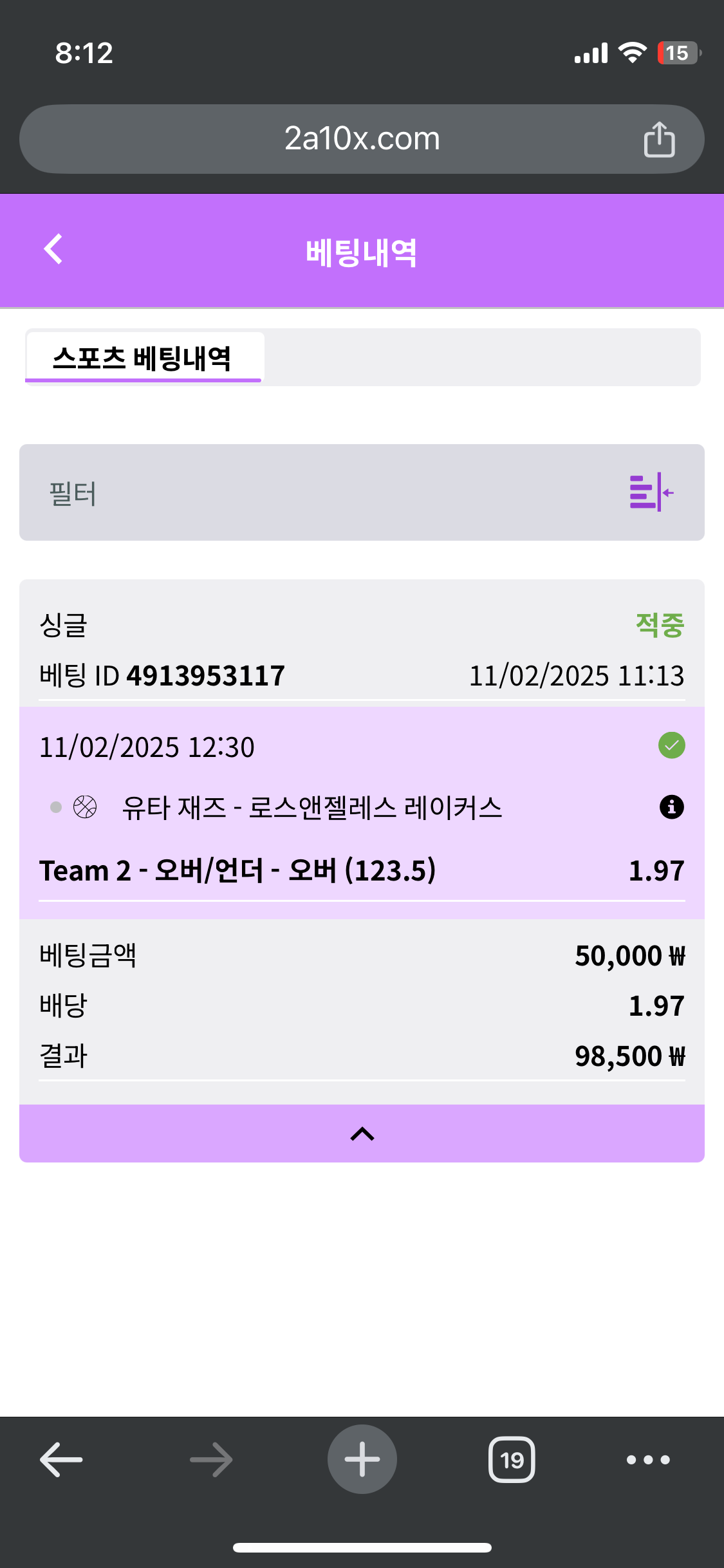Viewport: 724px width, 1568px height.
Task: Tap the 유타 재즈 - 로스앤젤레스 레이커스 match
Action: pyautogui.click(x=311, y=807)
